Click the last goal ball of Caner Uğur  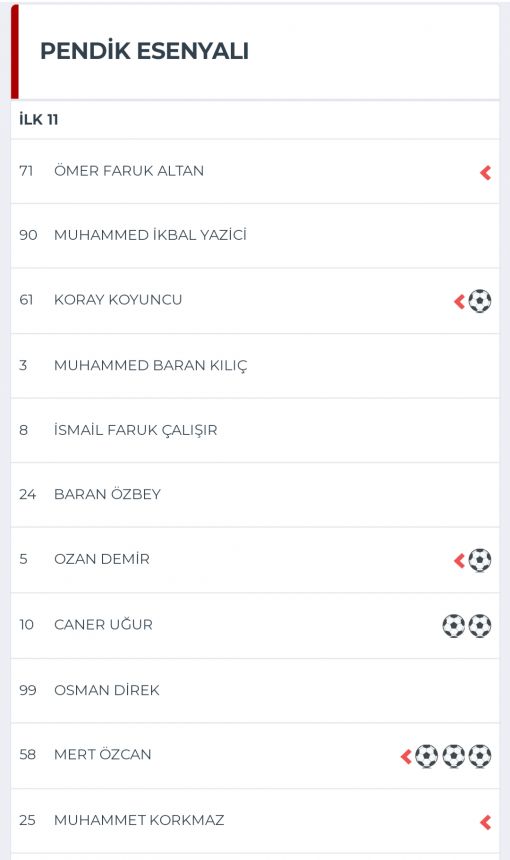tap(480, 625)
